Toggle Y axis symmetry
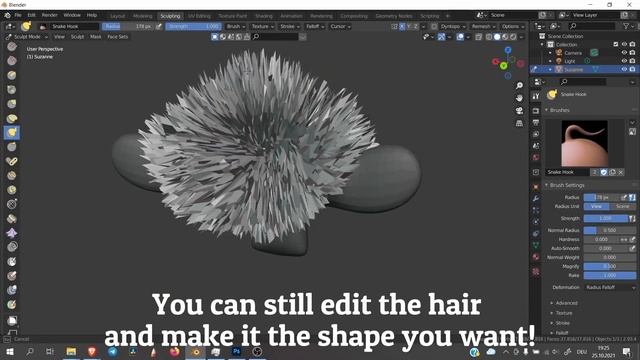This screenshot has width=640, height=360. [x=409, y=27]
